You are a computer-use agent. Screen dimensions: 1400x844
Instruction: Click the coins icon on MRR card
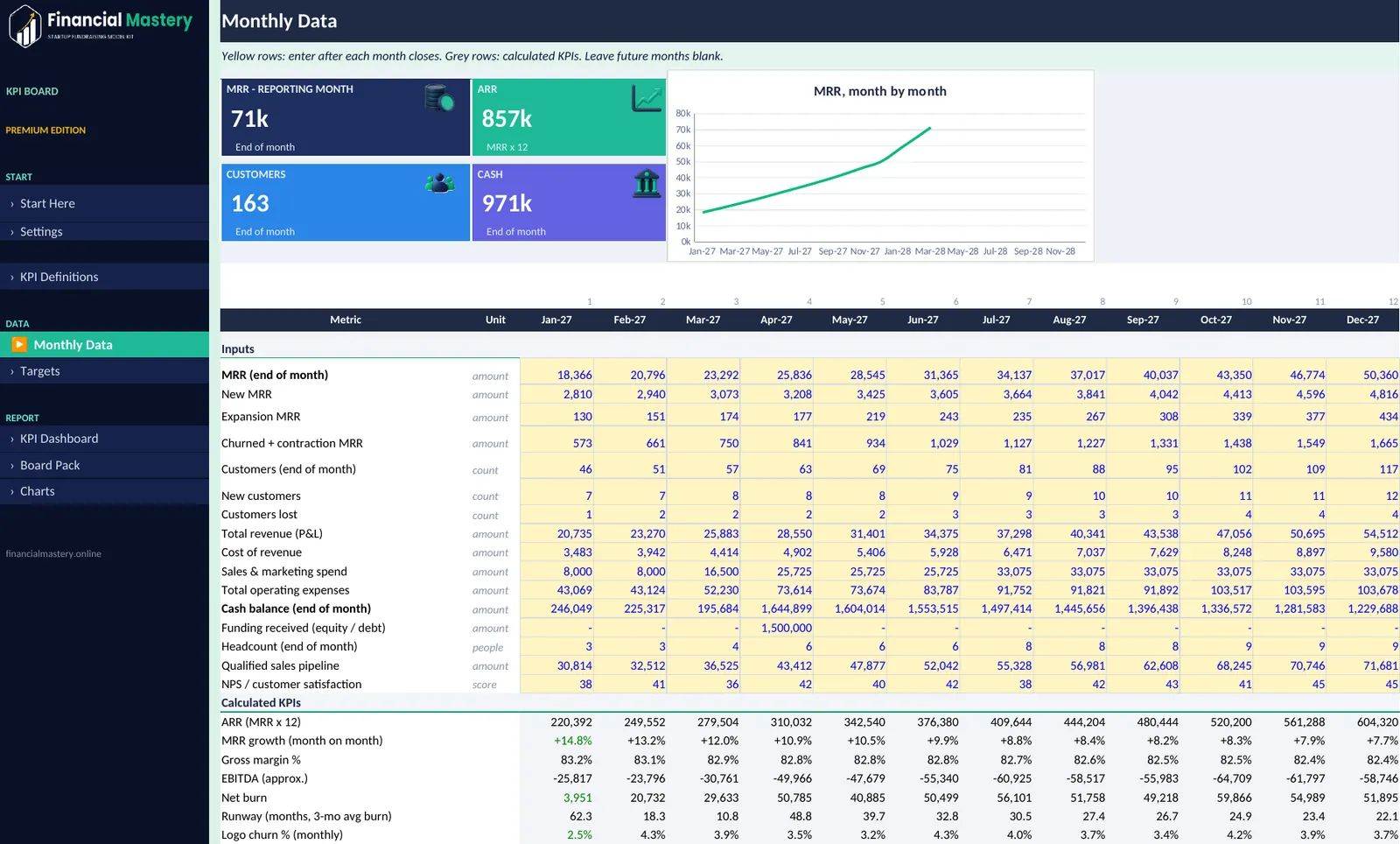point(439,97)
